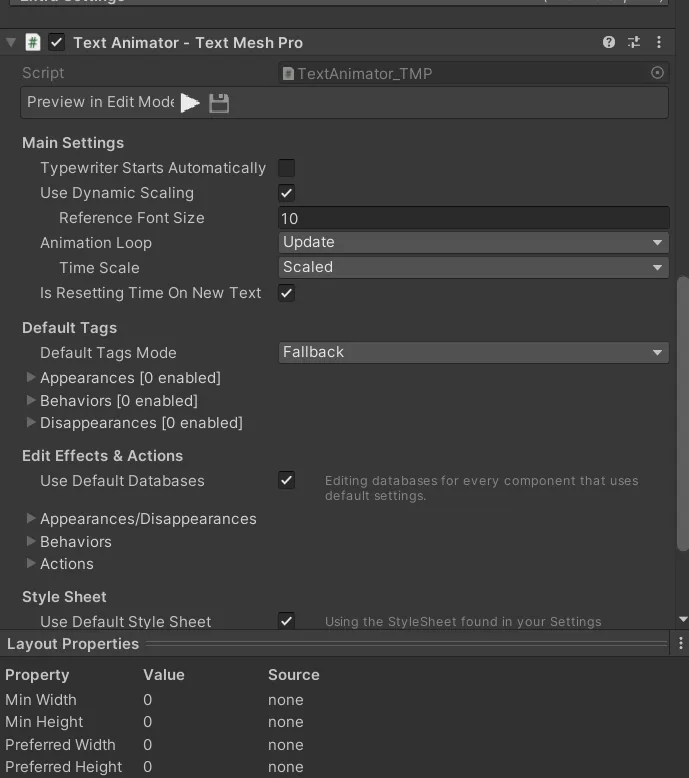
Task: Expand the Actions foldout
Action: coord(31,563)
